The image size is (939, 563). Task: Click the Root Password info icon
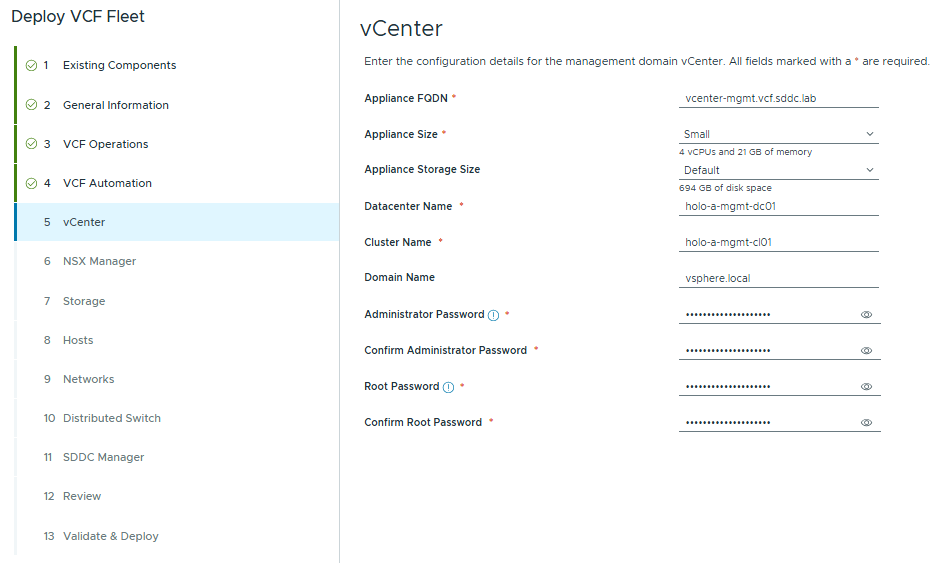(x=448, y=387)
